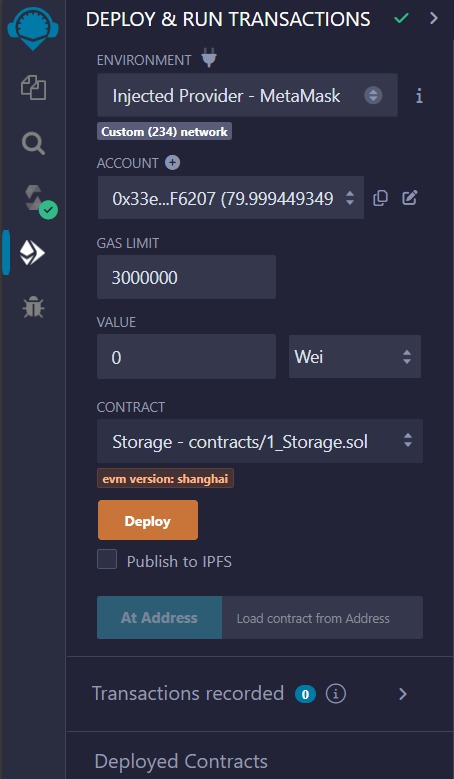Open the Account selection dropdown
The height and width of the screenshot is (779, 454).
(231, 198)
